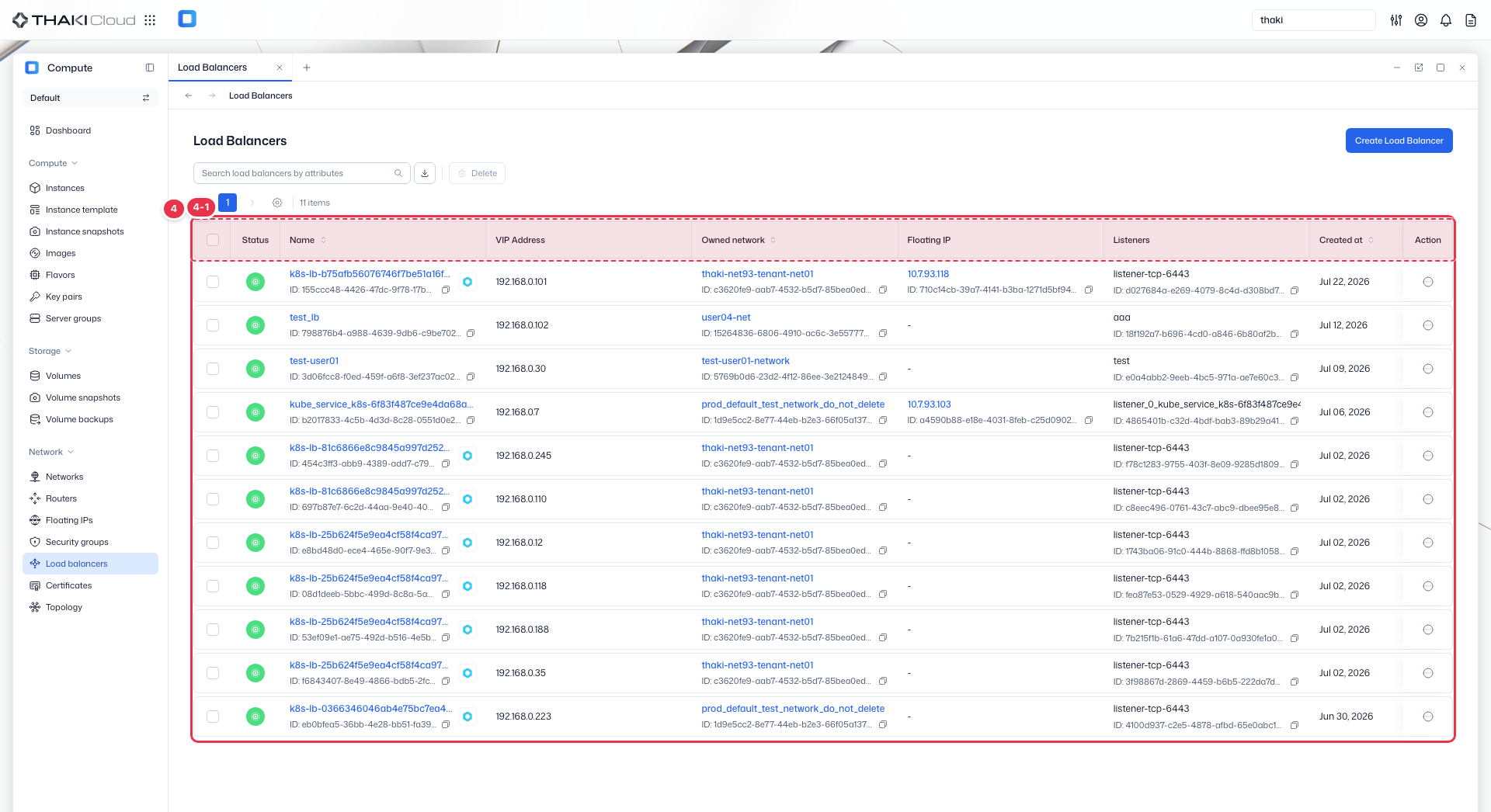Add a new tab with plus icon
This screenshot has width=1491, height=812.
[x=307, y=68]
